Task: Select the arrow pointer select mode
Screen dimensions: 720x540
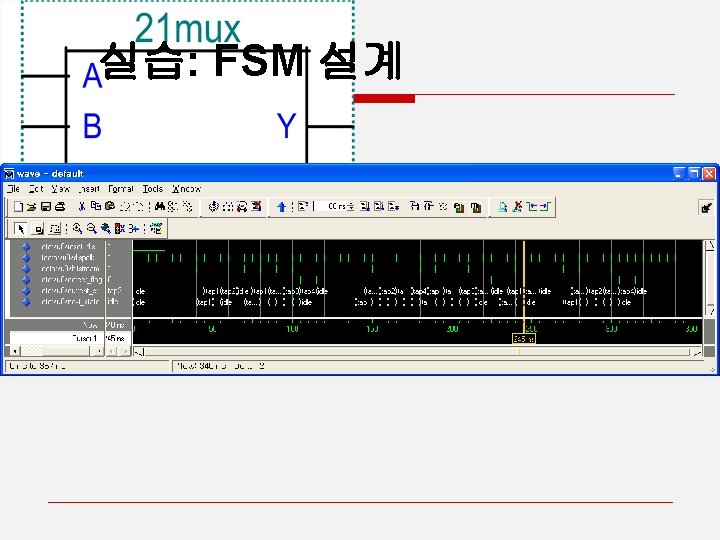Action: [20, 229]
